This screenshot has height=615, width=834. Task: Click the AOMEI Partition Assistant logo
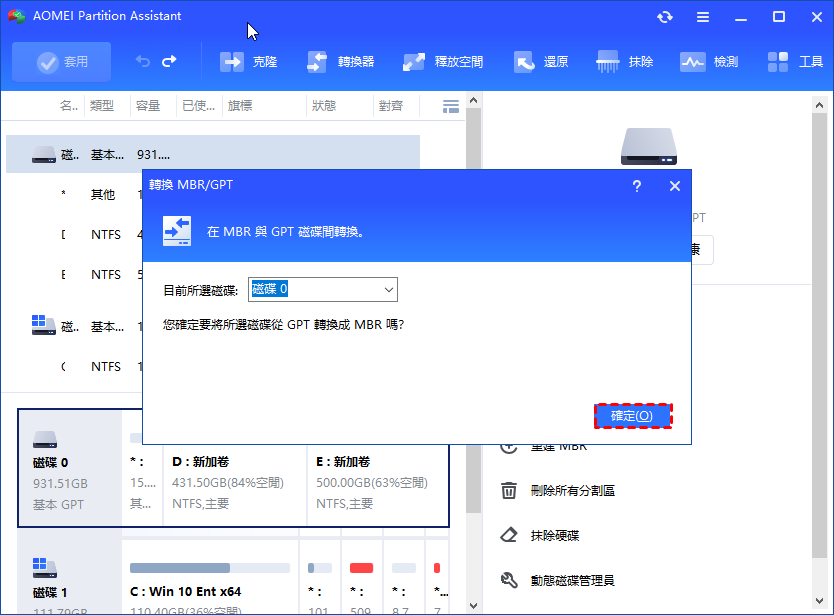coord(17,16)
